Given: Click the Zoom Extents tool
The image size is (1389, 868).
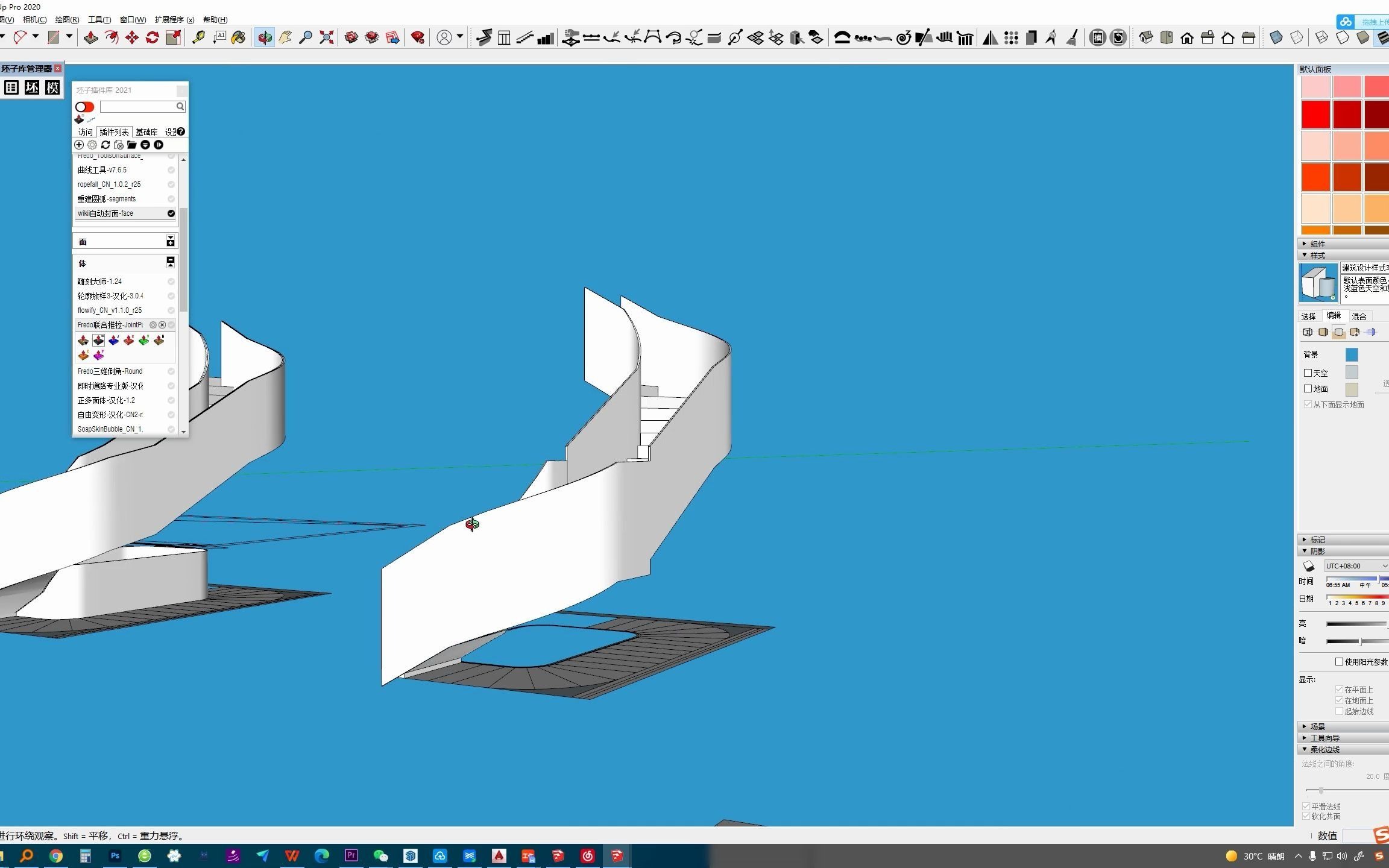Looking at the screenshot, I should [326, 38].
